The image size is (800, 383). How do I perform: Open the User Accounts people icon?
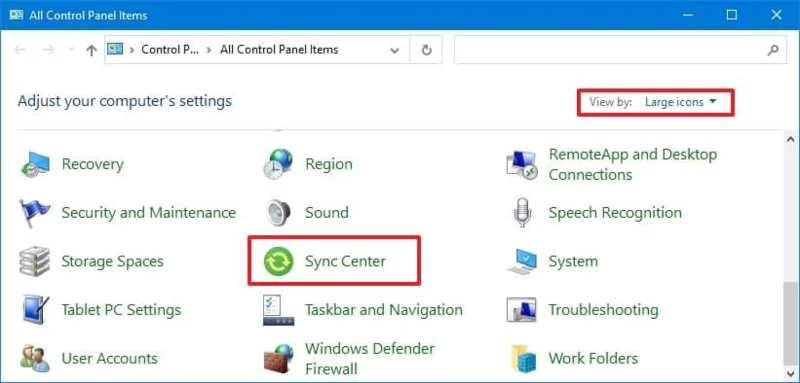[35, 358]
